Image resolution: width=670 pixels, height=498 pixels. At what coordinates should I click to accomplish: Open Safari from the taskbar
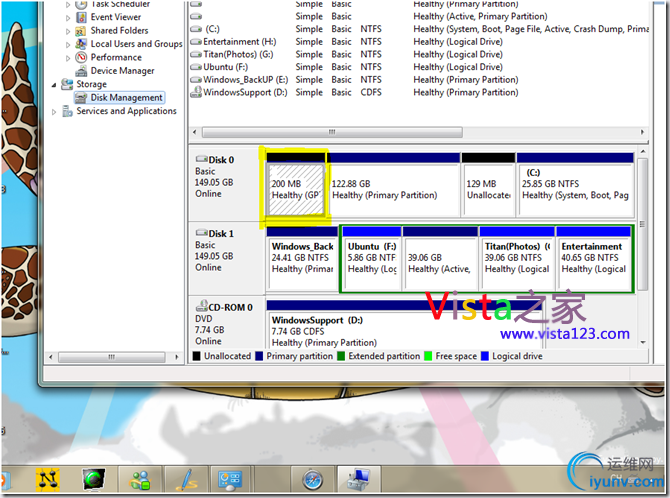tap(313, 479)
